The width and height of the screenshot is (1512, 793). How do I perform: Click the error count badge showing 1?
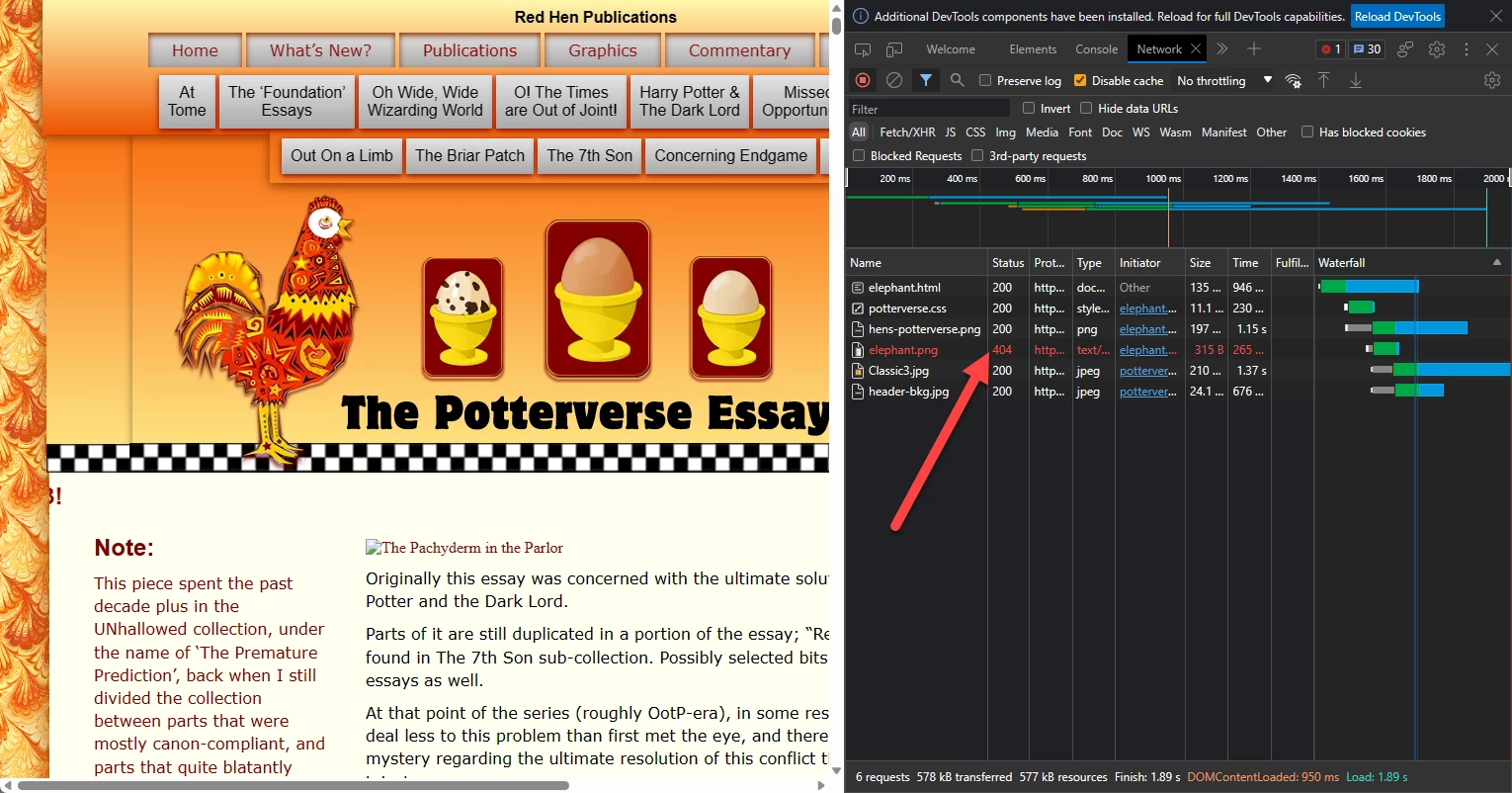click(x=1331, y=49)
